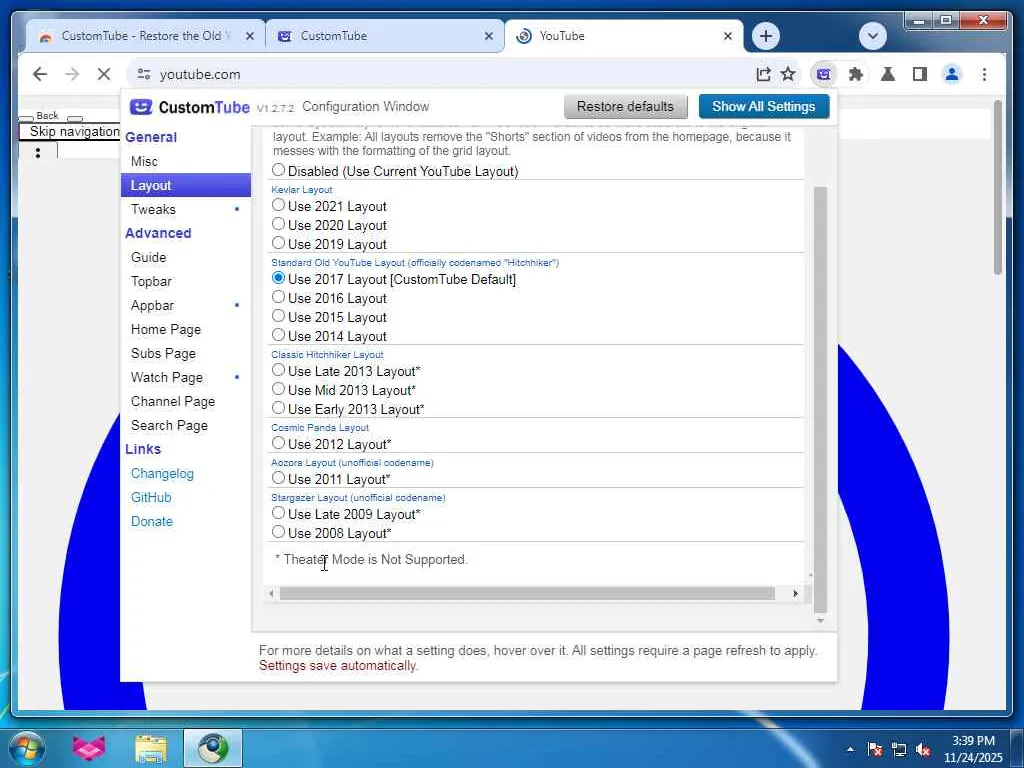
Task: Select Use 2015 Layout
Action: coord(278,316)
